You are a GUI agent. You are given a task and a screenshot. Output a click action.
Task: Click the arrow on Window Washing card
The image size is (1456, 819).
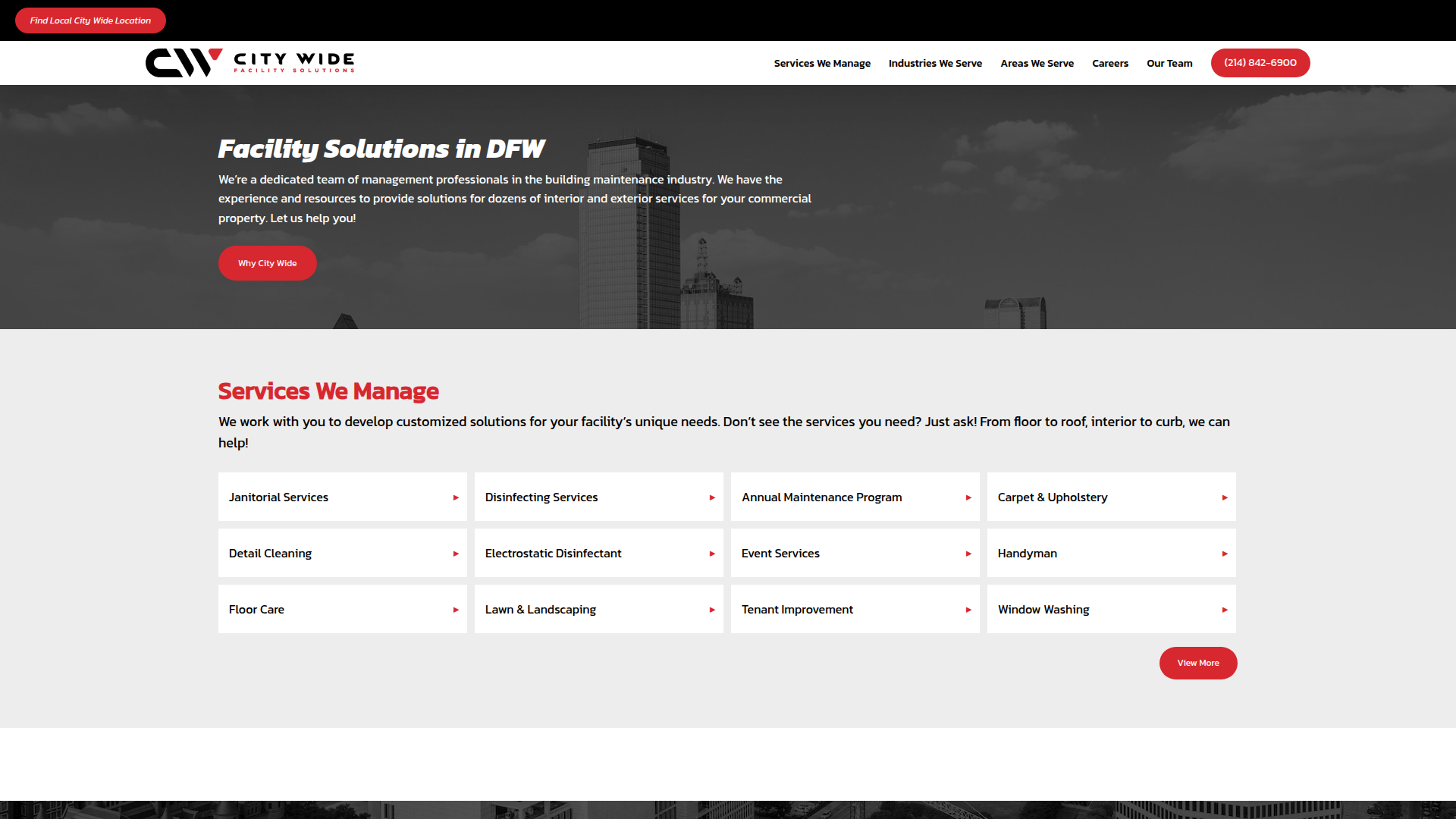click(1225, 610)
